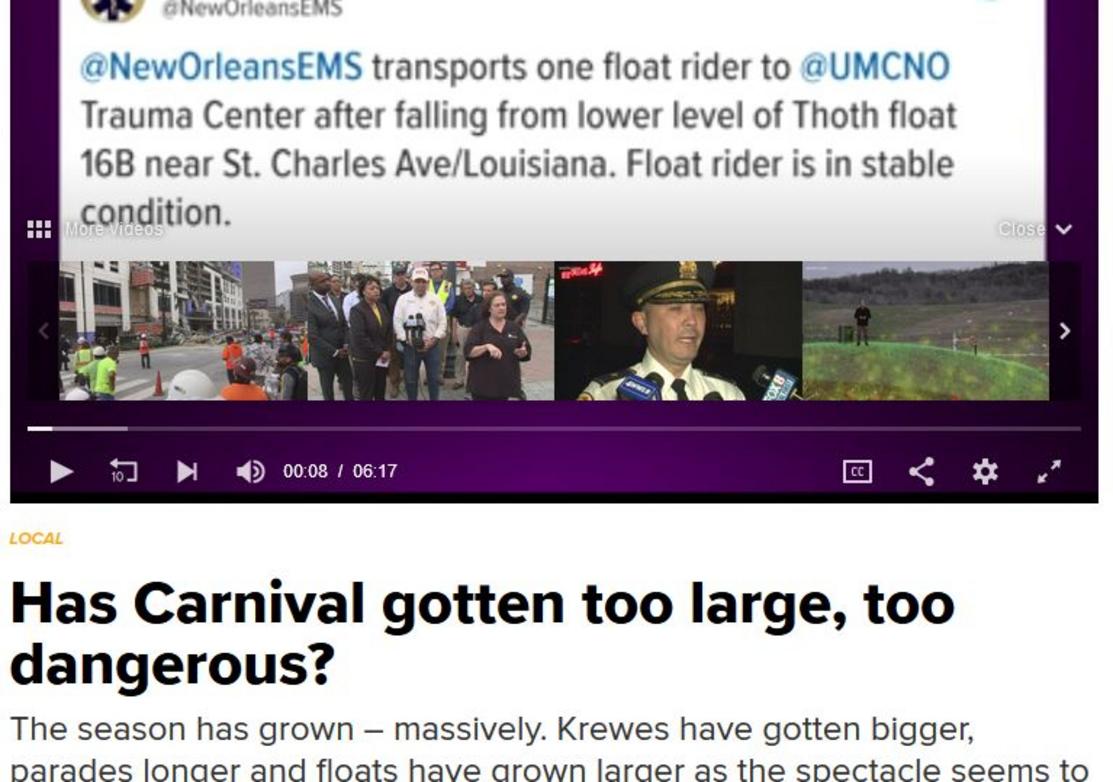Open the LOCAL section link
Image resolution: width=1113 pixels, height=782 pixels.
[x=36, y=539]
